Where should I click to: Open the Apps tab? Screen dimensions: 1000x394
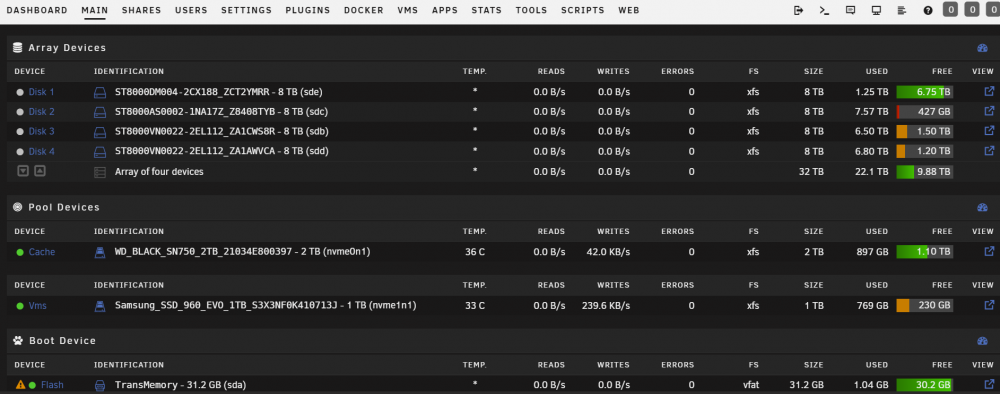(x=445, y=10)
